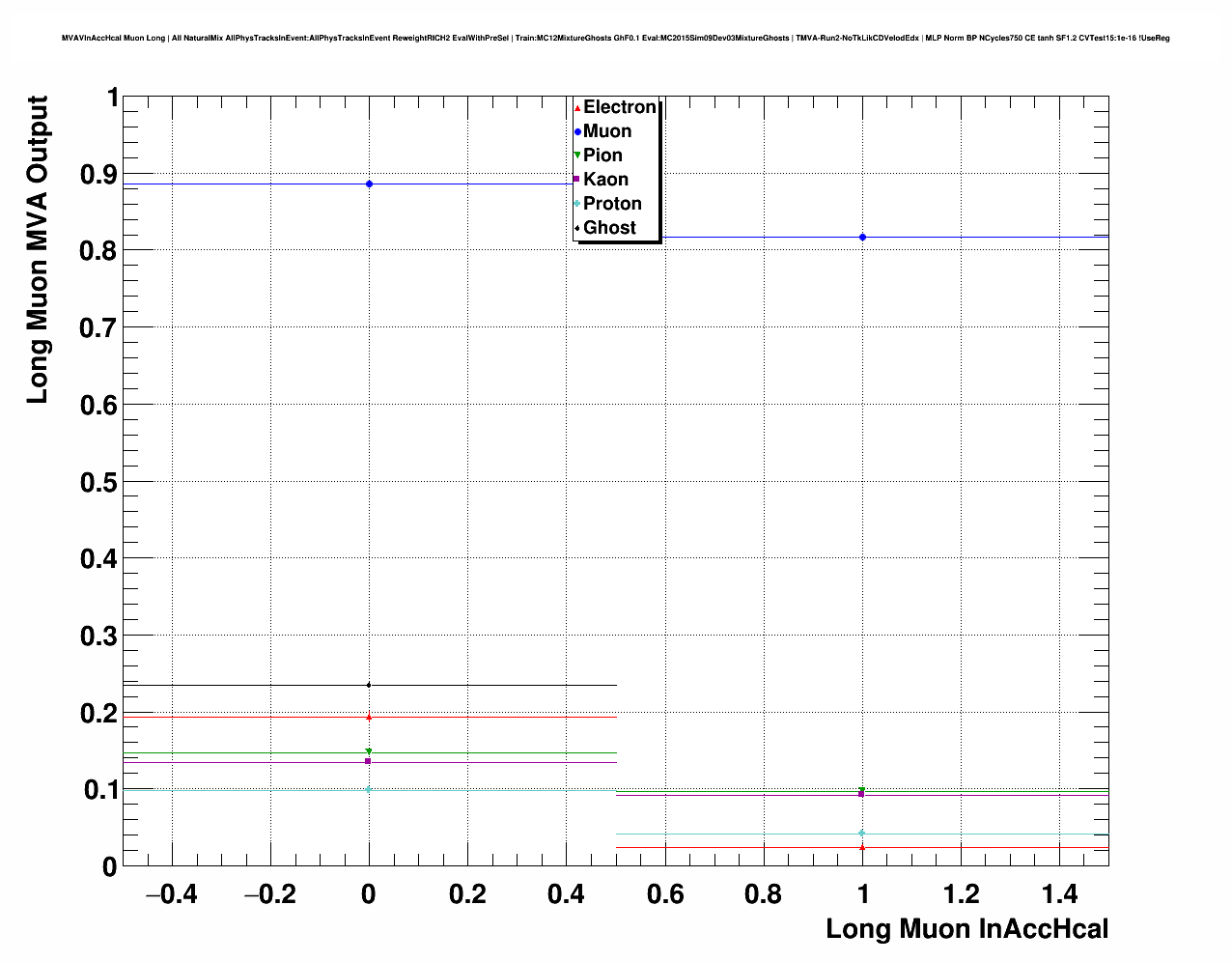
Task: Click the blue Muon data point at x=1
Action: tap(862, 238)
